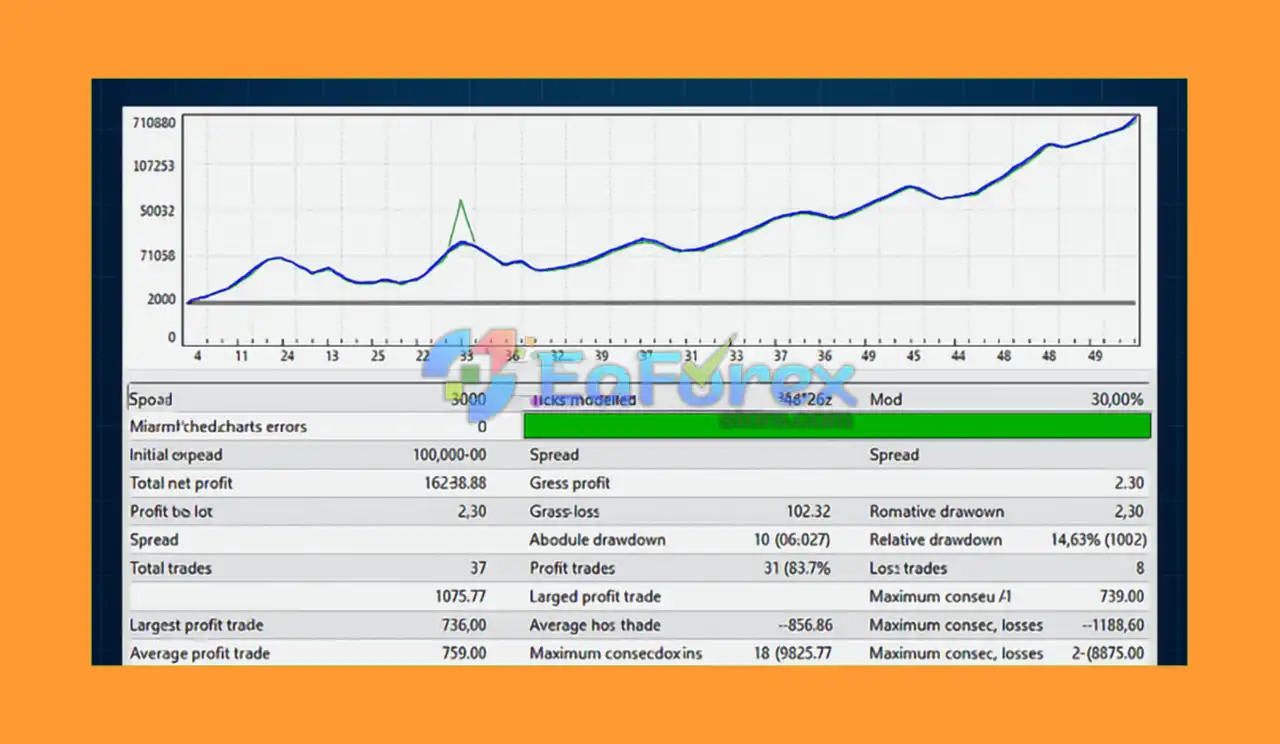Click the 31 (83.7% value
Screen dimensions: 1280x744
[x=797, y=568]
